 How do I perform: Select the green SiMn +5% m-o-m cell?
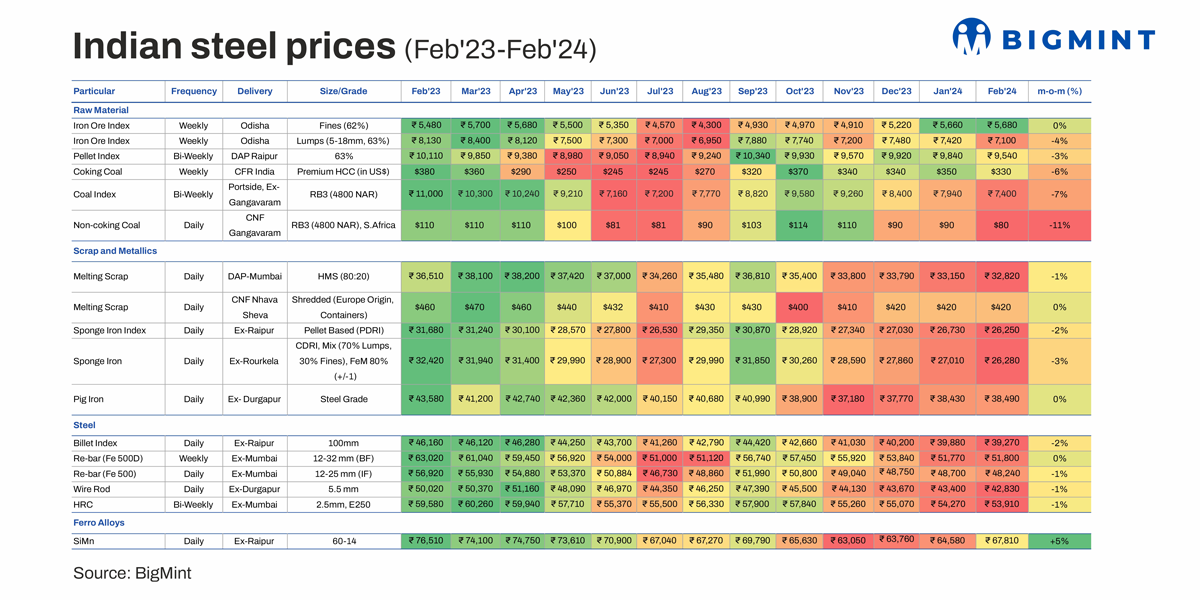(1059, 541)
